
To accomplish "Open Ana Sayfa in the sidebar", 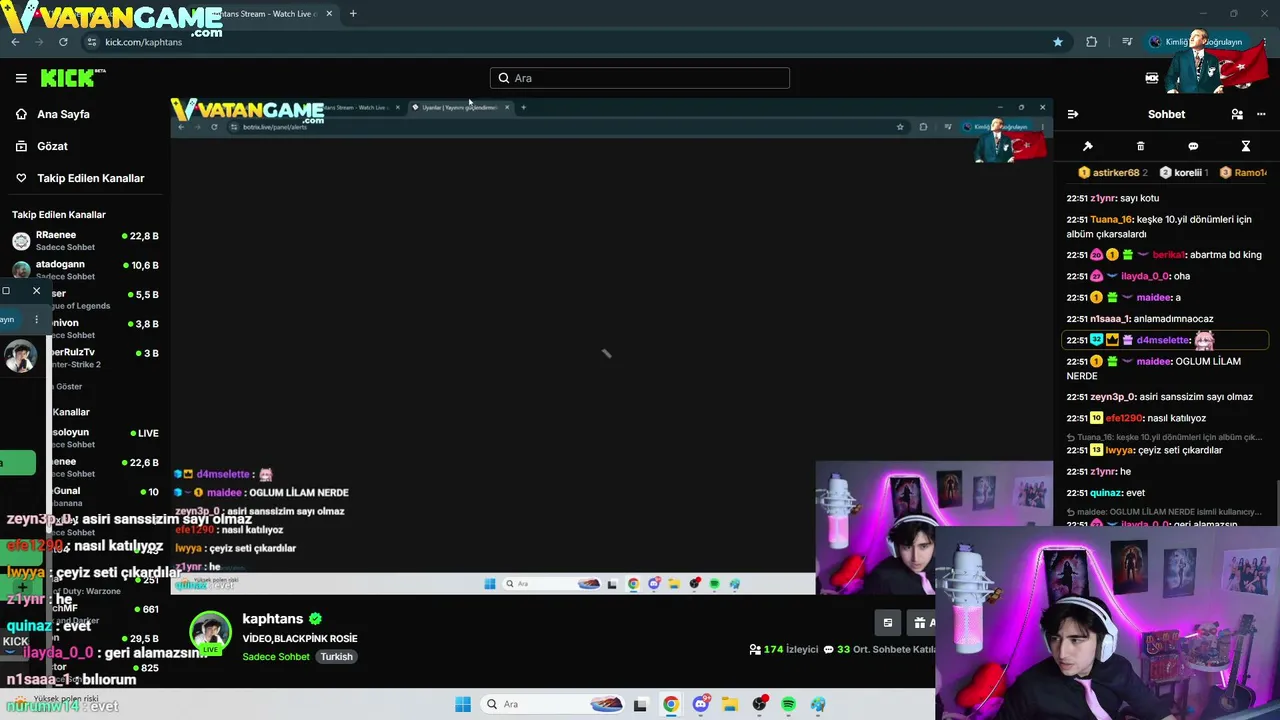I will [64, 114].
